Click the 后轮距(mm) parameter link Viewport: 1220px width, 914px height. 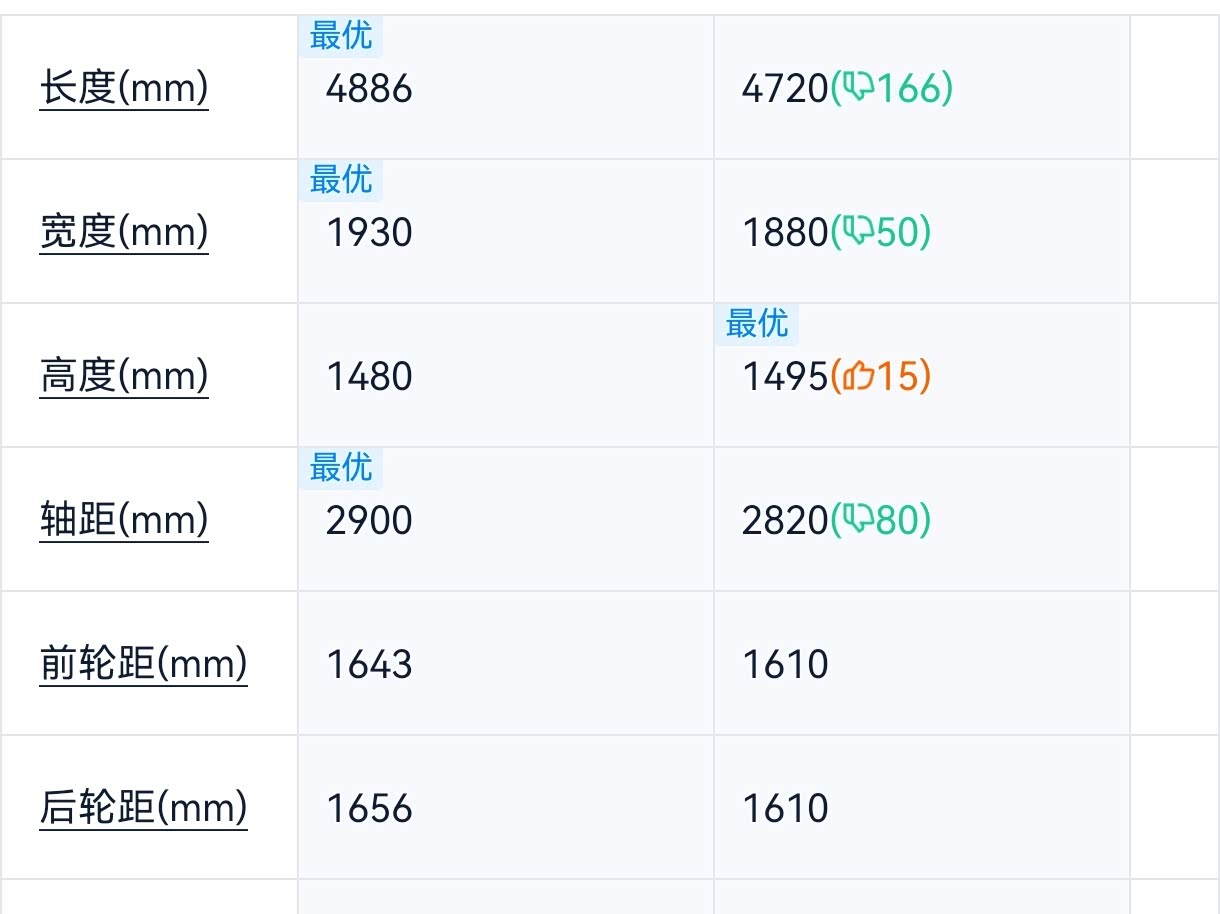(x=143, y=809)
